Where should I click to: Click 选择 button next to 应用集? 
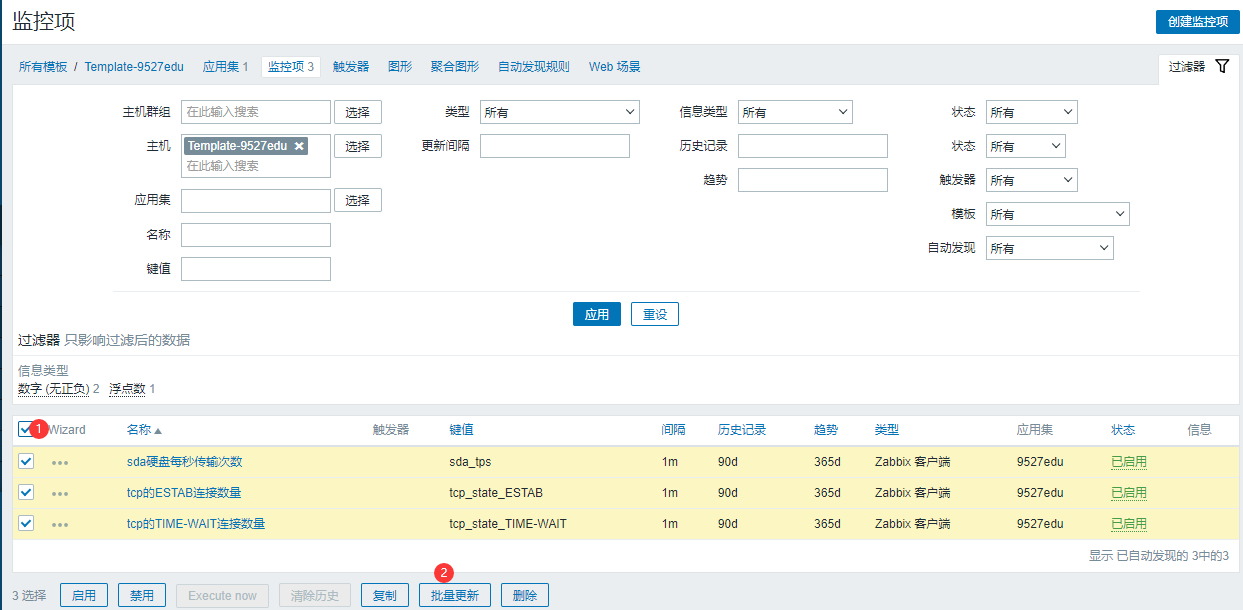[x=358, y=200]
